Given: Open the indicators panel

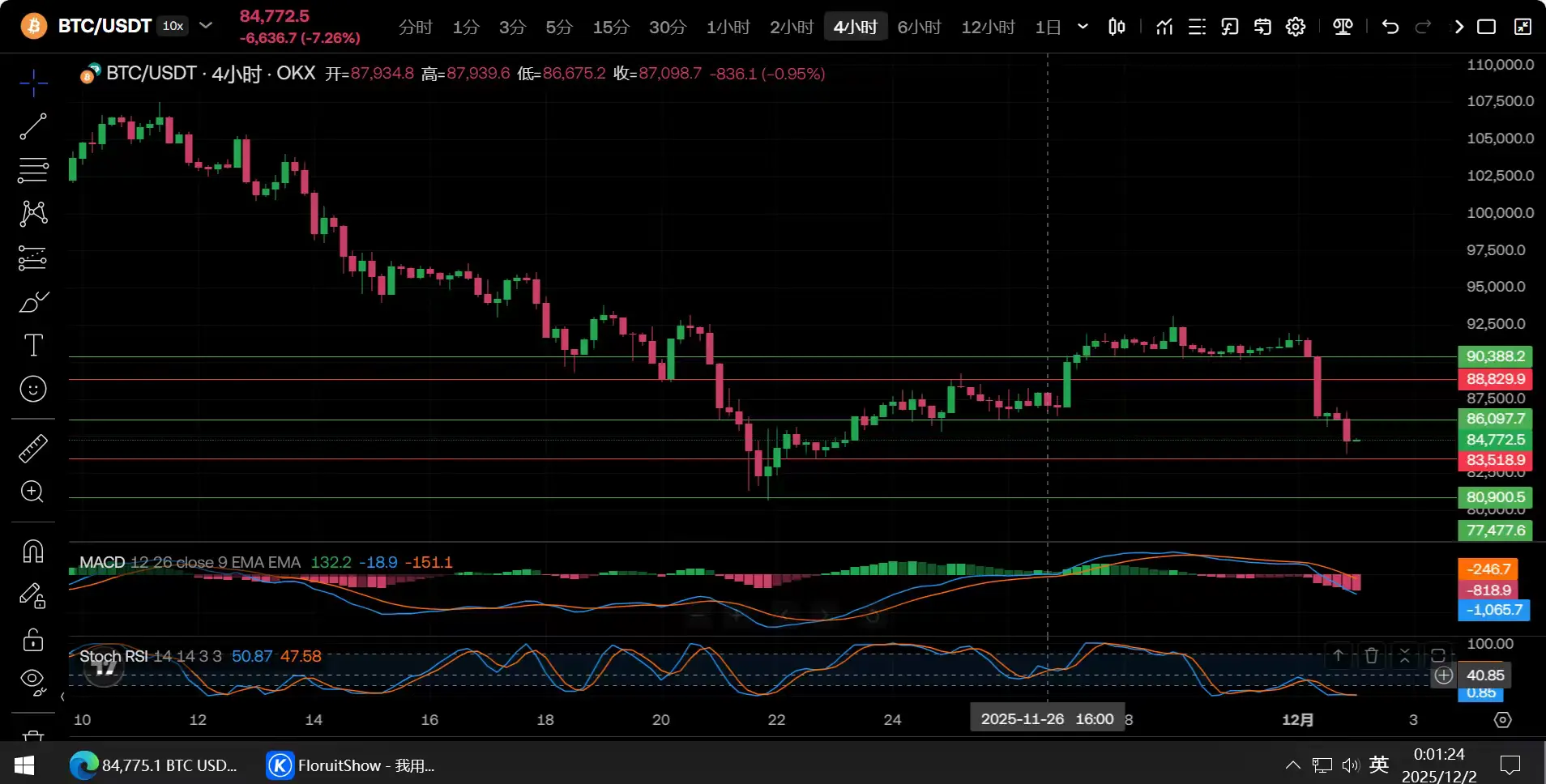Looking at the screenshot, I should [1164, 27].
